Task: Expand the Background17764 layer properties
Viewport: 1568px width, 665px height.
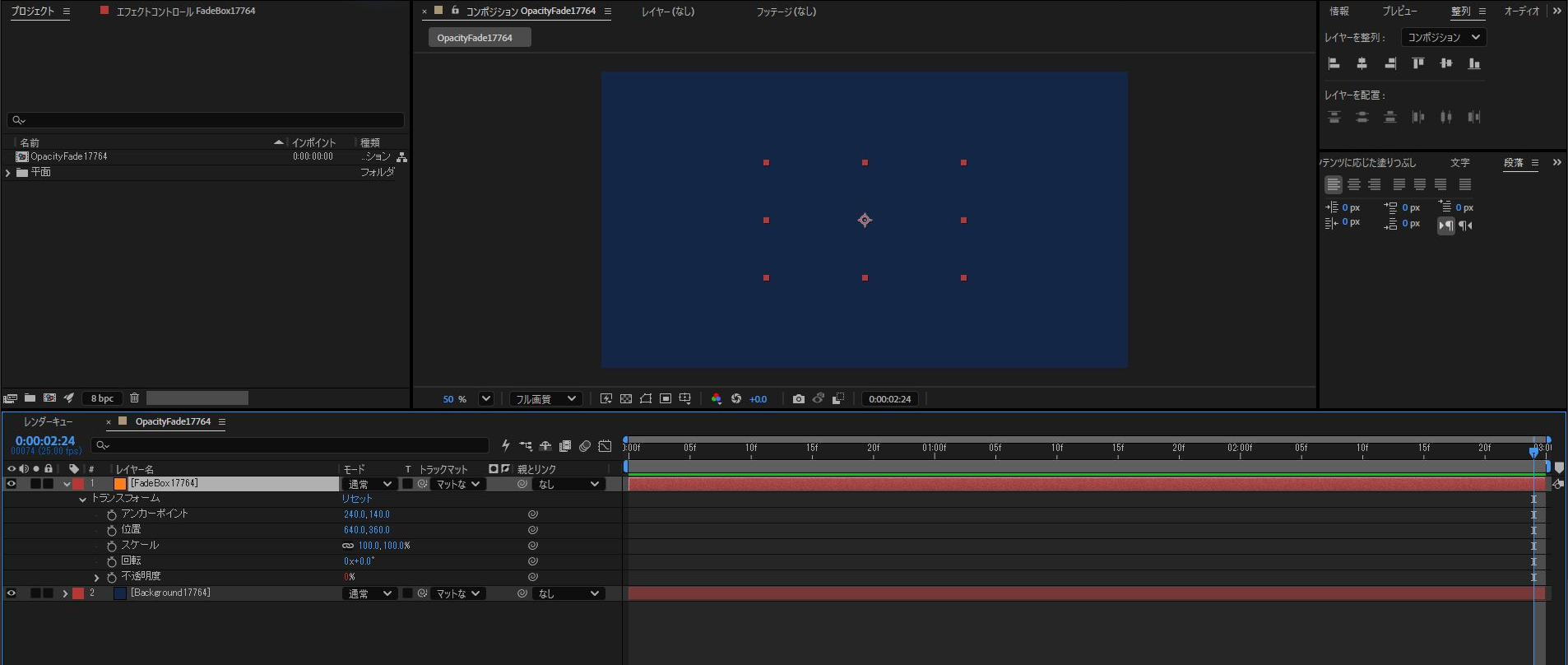Action: pos(65,593)
